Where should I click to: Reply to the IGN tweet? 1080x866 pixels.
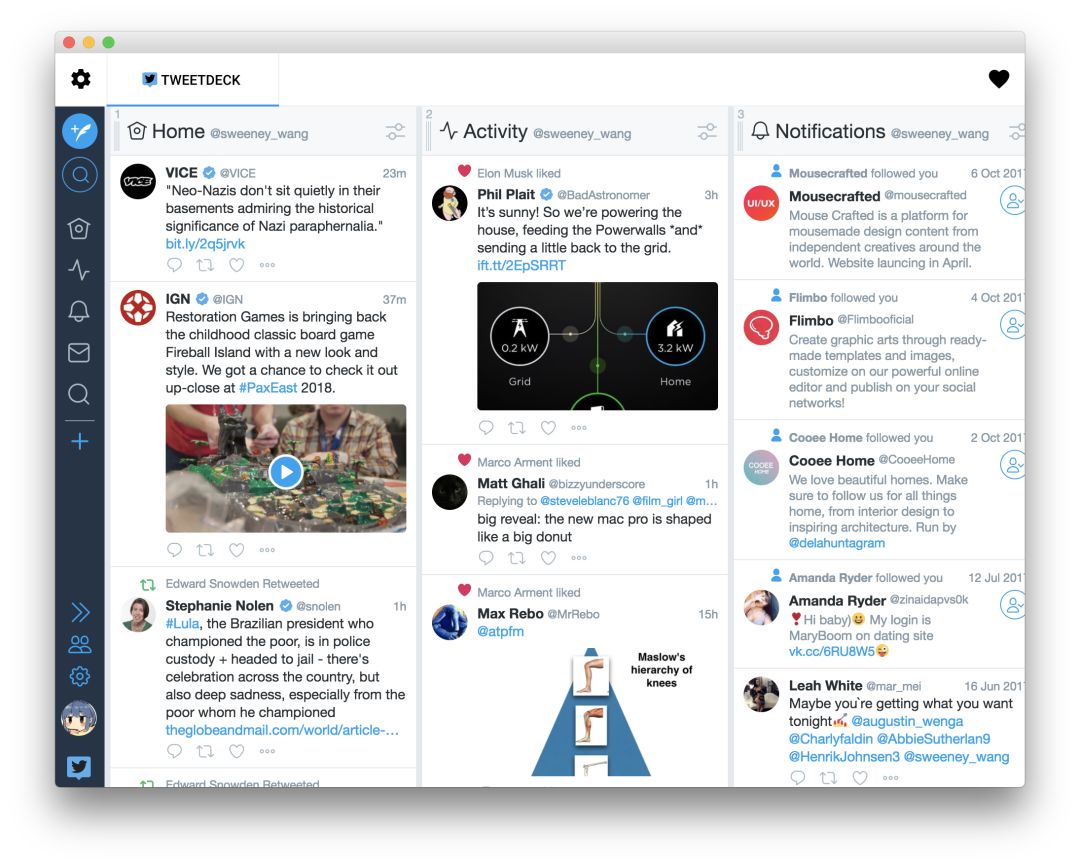[x=174, y=550]
